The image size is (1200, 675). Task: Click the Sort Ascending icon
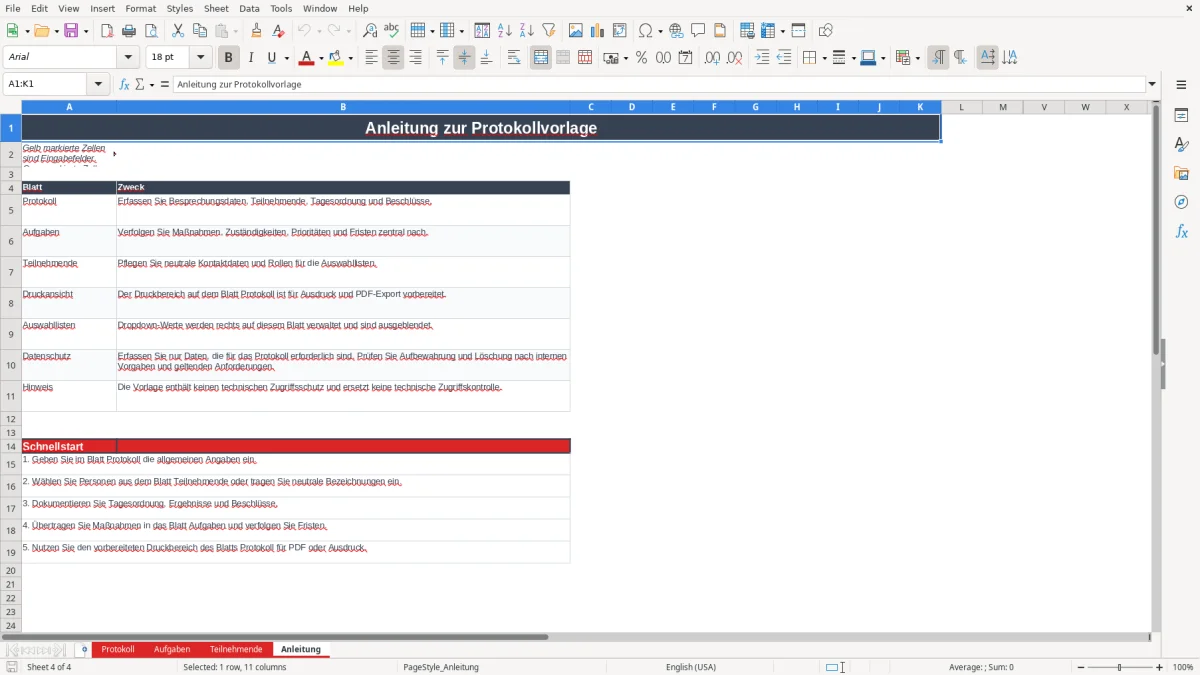pos(505,31)
